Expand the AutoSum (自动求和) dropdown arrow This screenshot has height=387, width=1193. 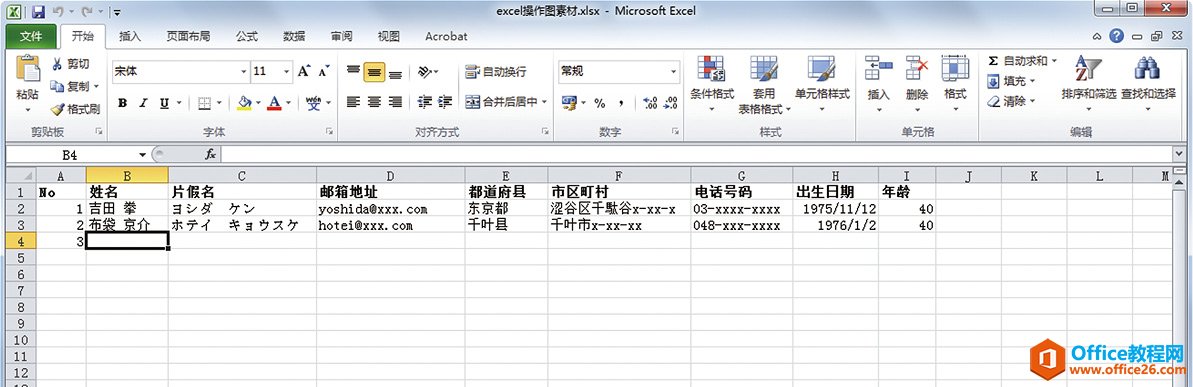coord(1055,61)
